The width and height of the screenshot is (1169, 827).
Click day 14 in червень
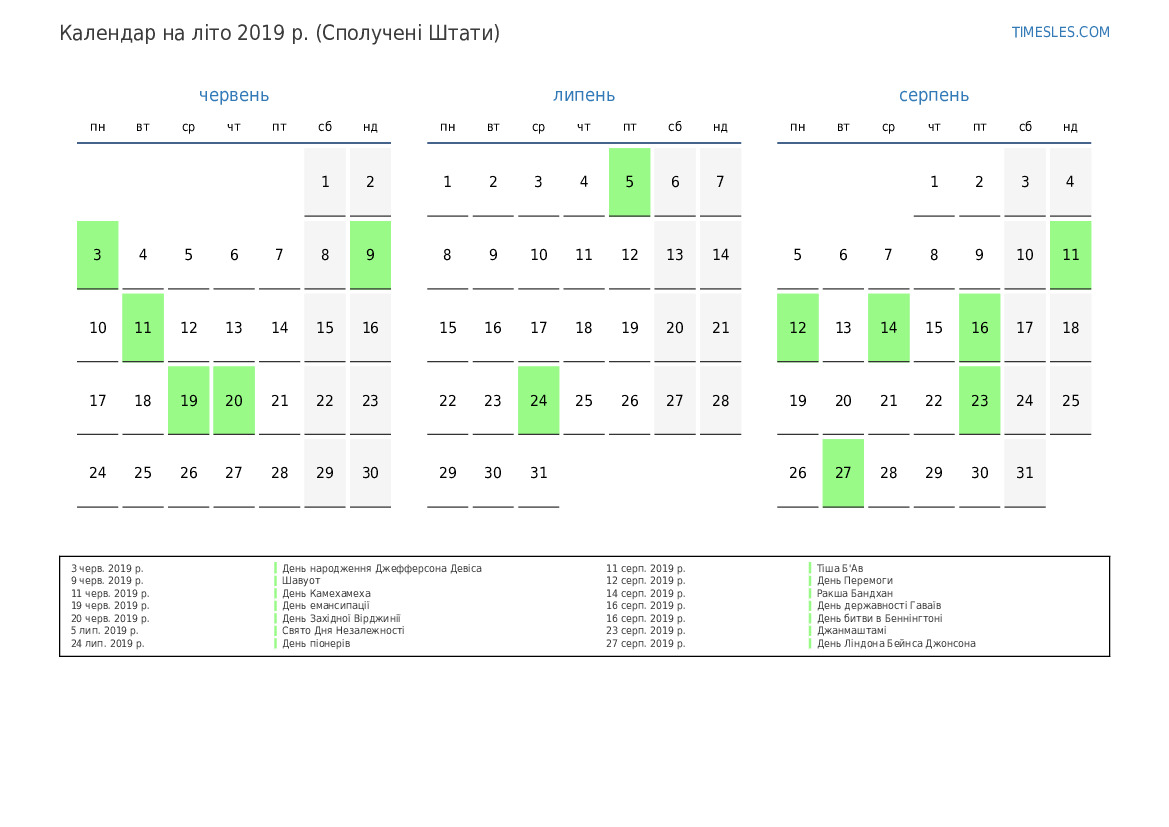280,327
